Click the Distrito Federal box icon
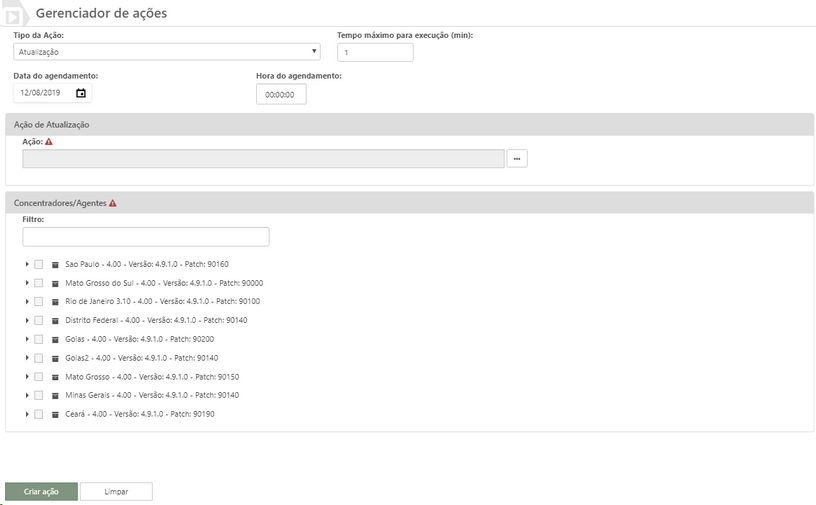This screenshot has width=816, height=505. pos(55,321)
